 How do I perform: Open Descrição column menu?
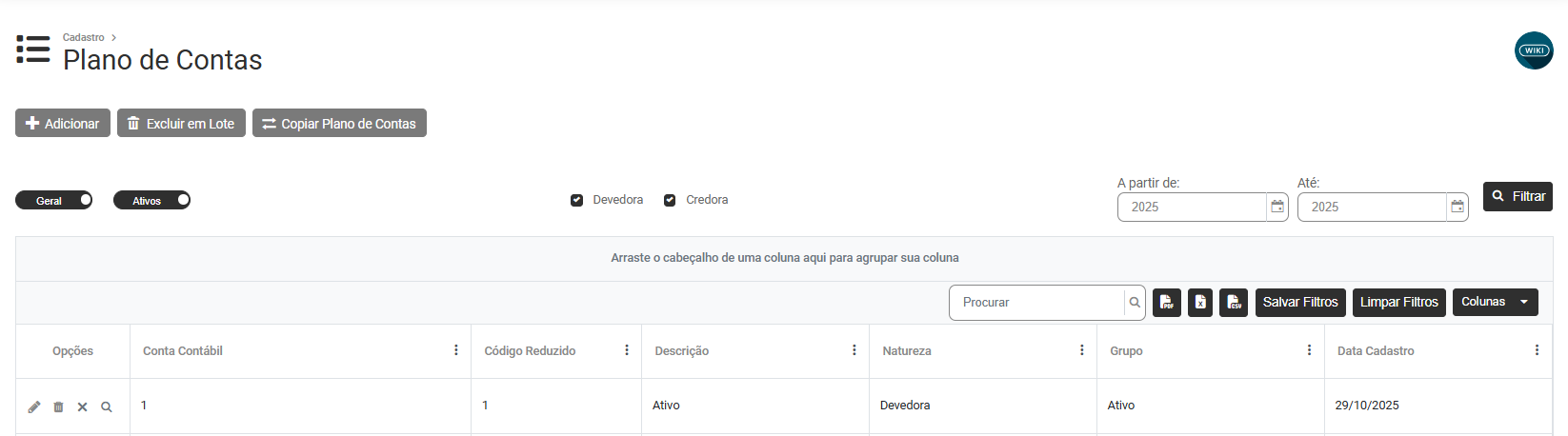coord(854,350)
